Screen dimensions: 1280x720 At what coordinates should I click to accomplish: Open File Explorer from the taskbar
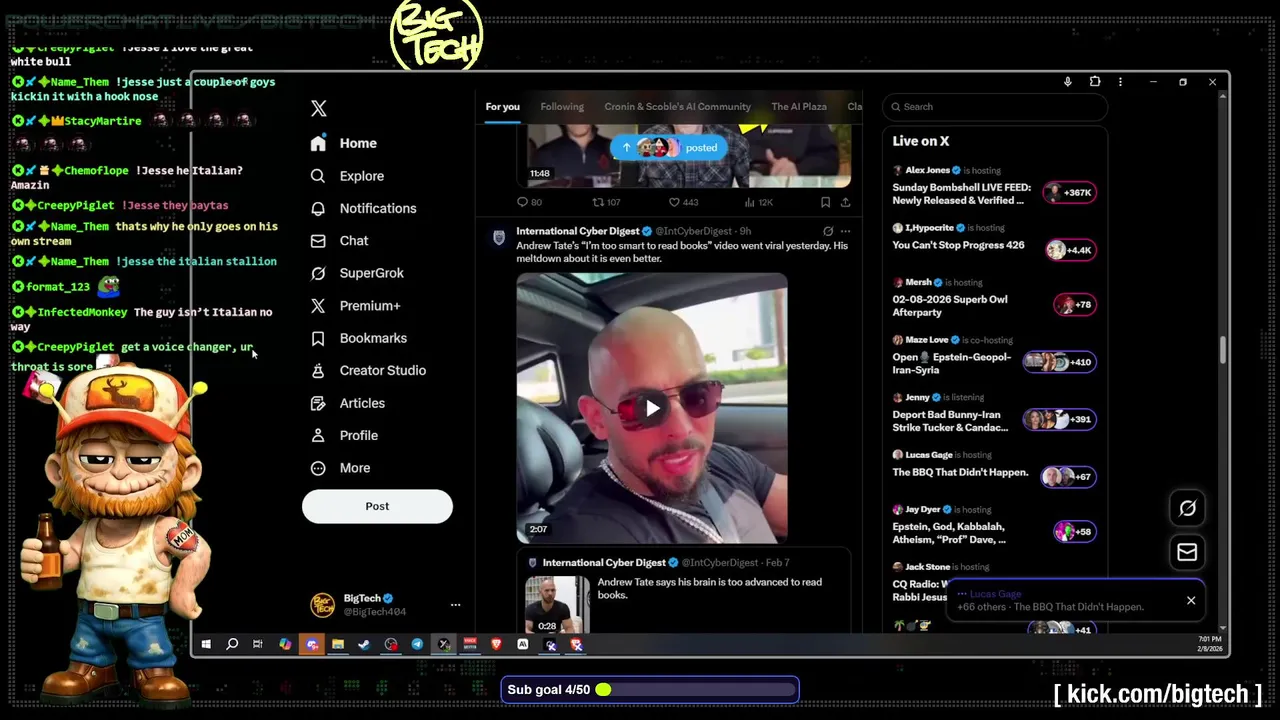(338, 645)
